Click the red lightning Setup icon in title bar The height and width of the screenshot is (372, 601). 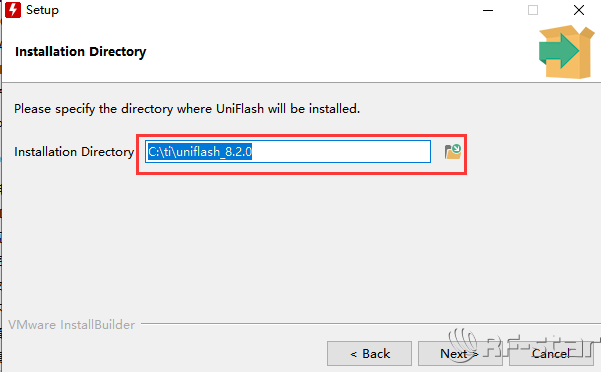tap(13, 10)
